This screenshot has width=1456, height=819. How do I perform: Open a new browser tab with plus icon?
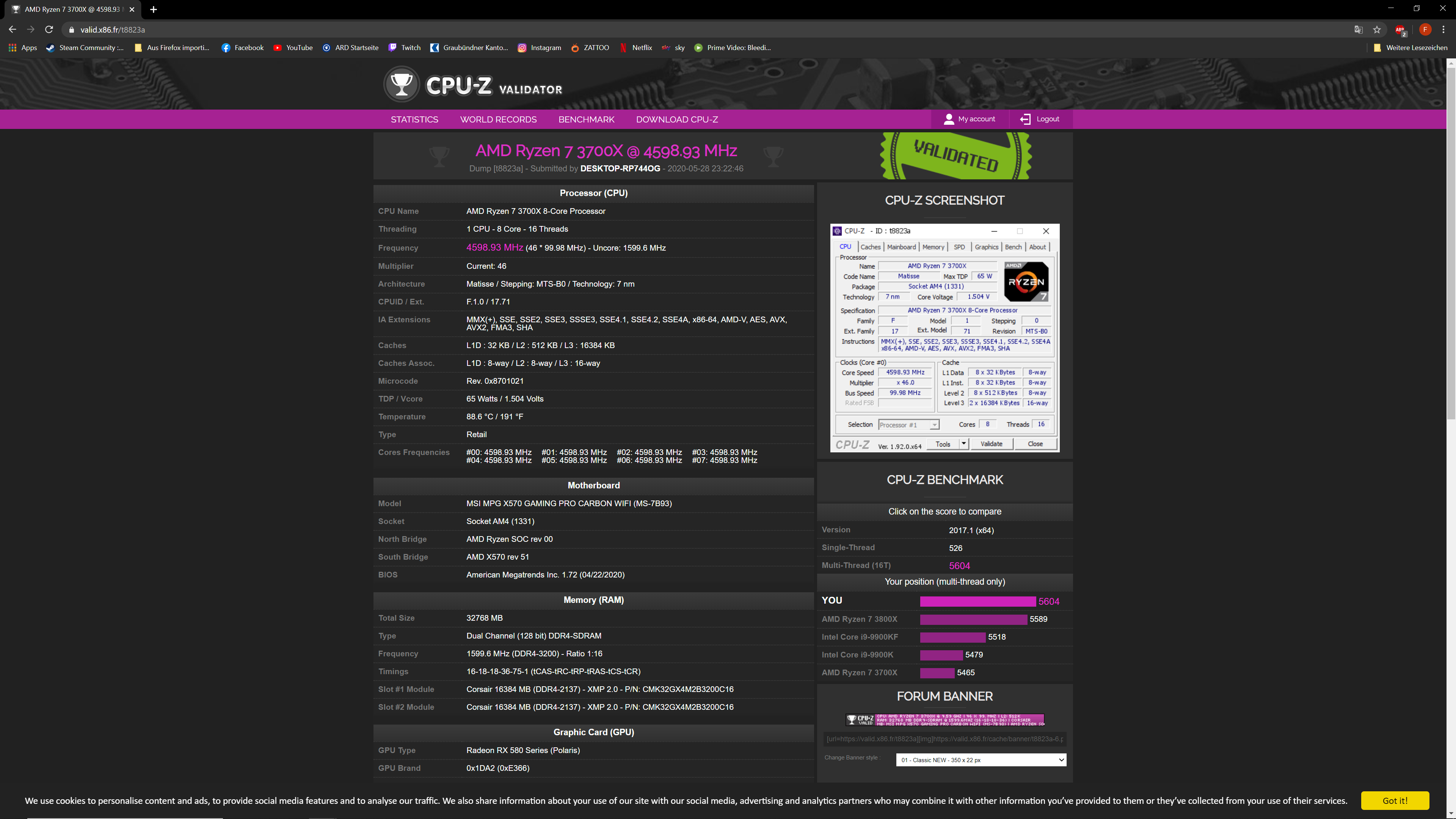153,9
